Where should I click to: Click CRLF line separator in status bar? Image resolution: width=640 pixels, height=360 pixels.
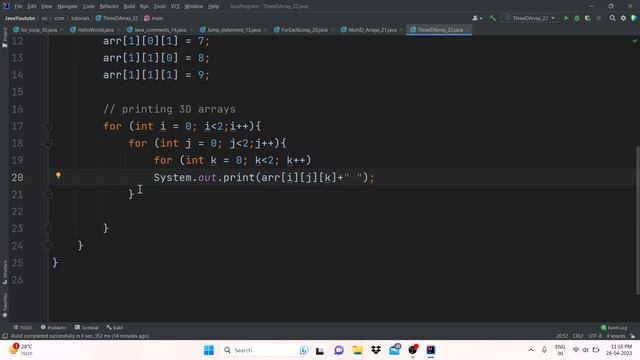tap(578, 336)
